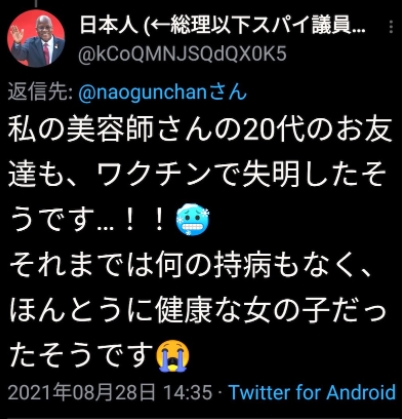Click the 14:35 time in the tweet footer

coord(188,392)
